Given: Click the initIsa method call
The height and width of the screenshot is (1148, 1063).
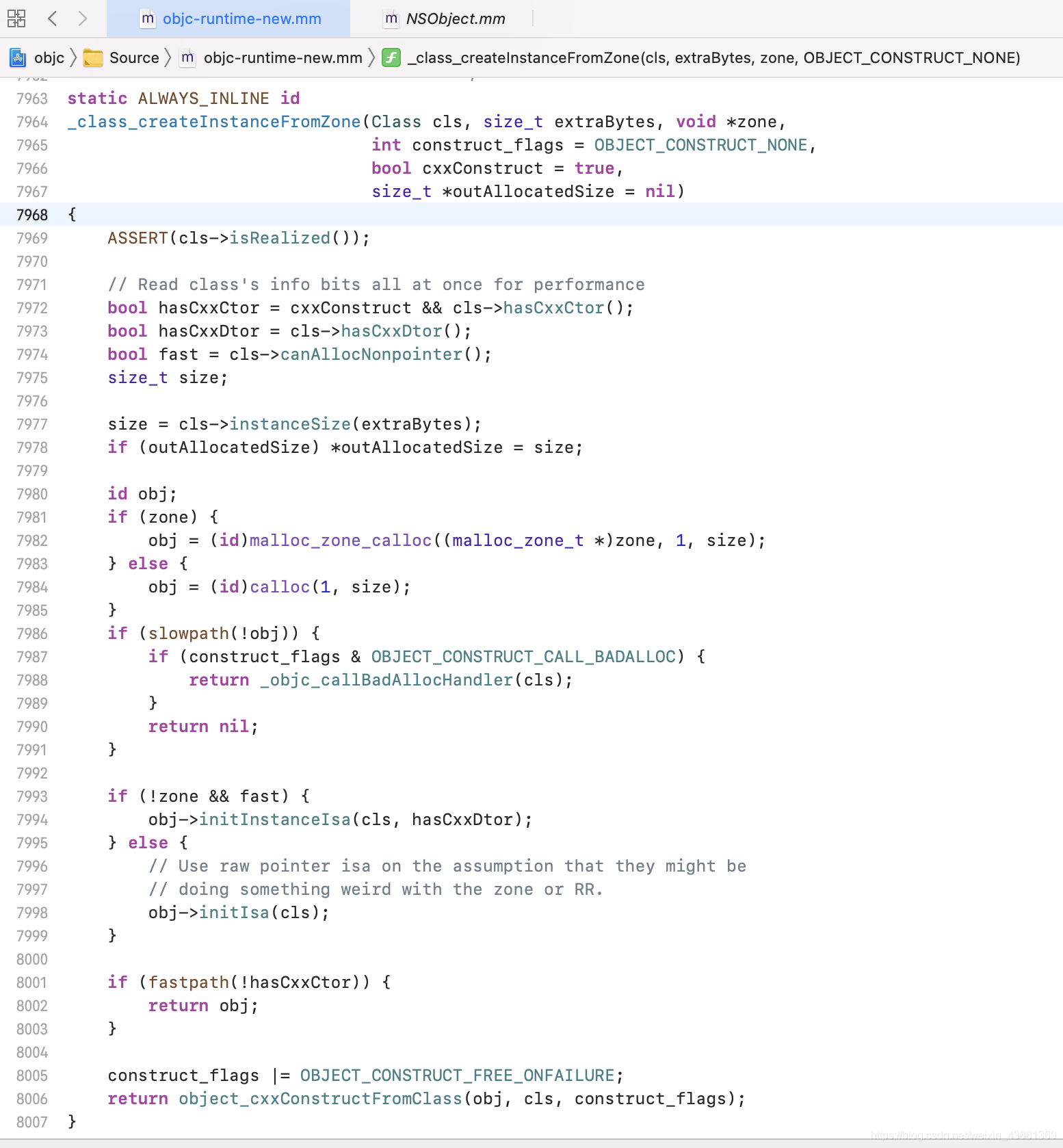Looking at the screenshot, I should 234,913.
